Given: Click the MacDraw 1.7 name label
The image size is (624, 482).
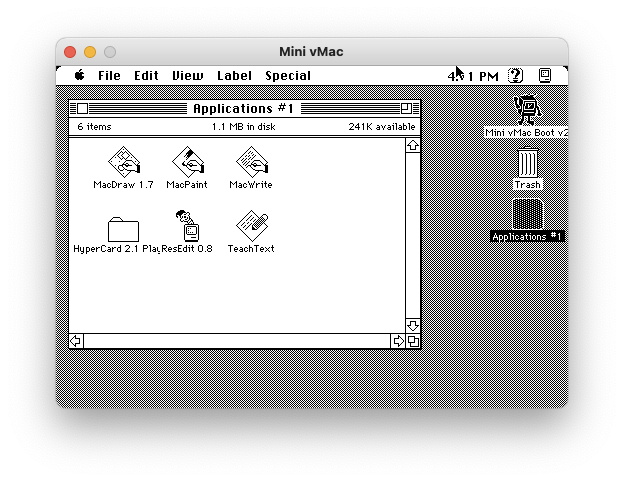Looking at the screenshot, I should 123,185.
